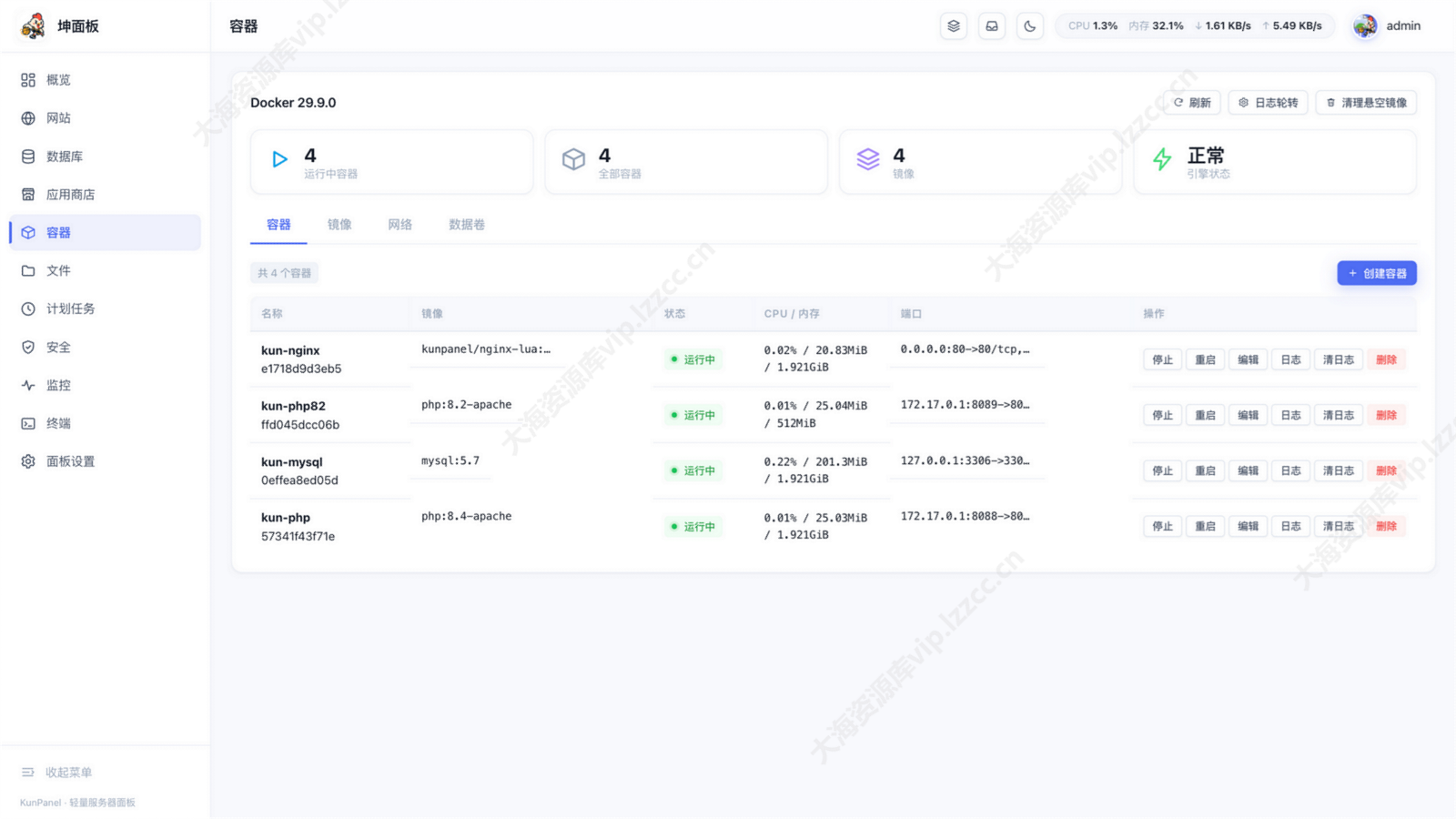Go to 概览 in the sidebar
This screenshot has width=1456, height=819.
pos(105,80)
